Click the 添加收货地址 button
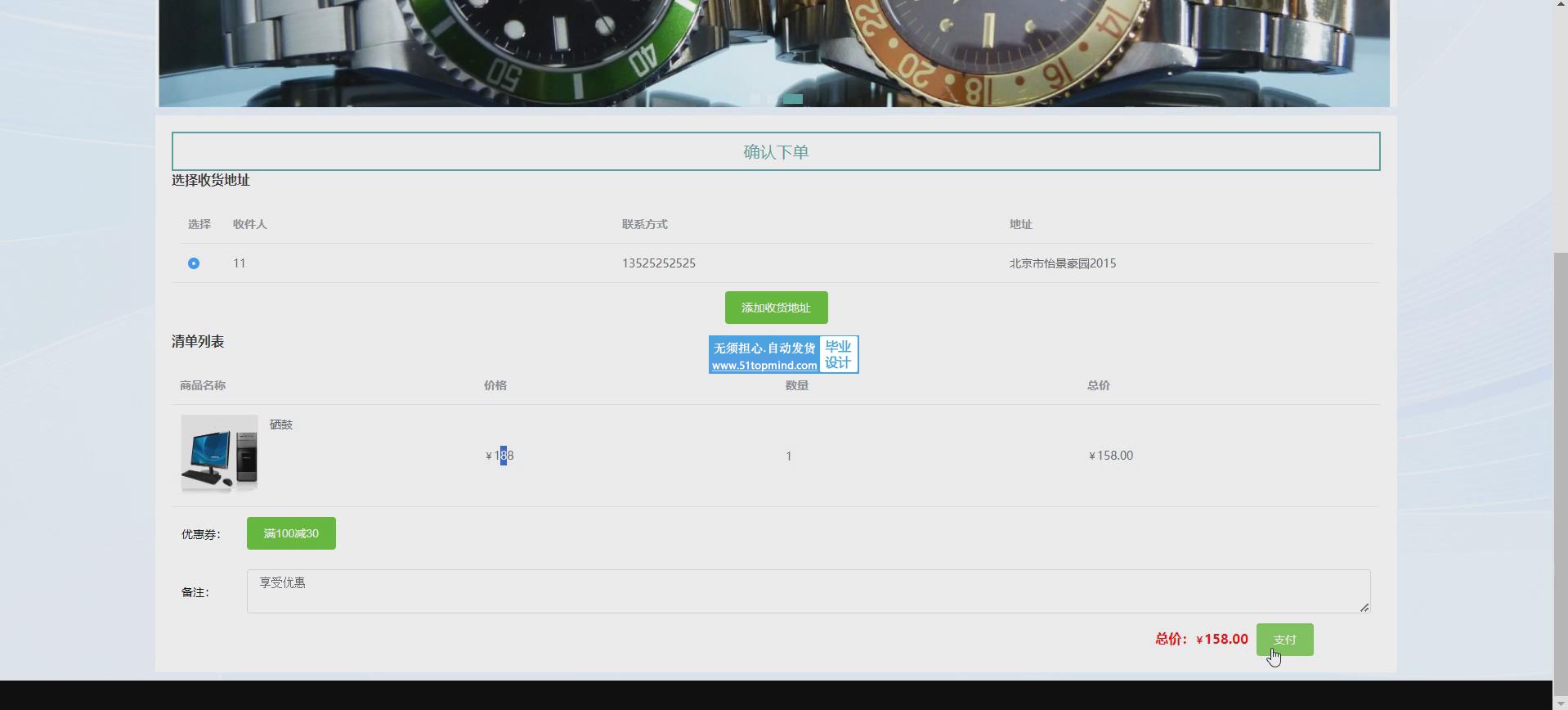Image resolution: width=1568 pixels, height=710 pixels. pos(776,308)
